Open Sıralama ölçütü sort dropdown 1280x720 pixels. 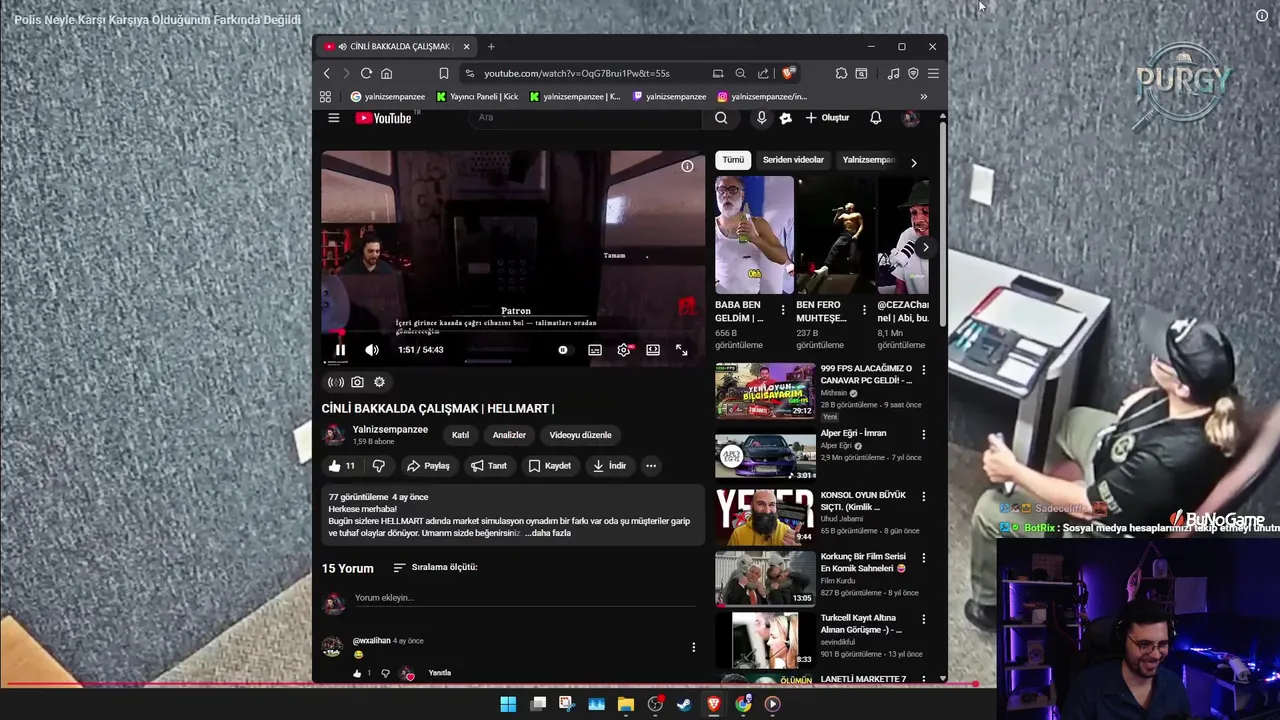435,567
